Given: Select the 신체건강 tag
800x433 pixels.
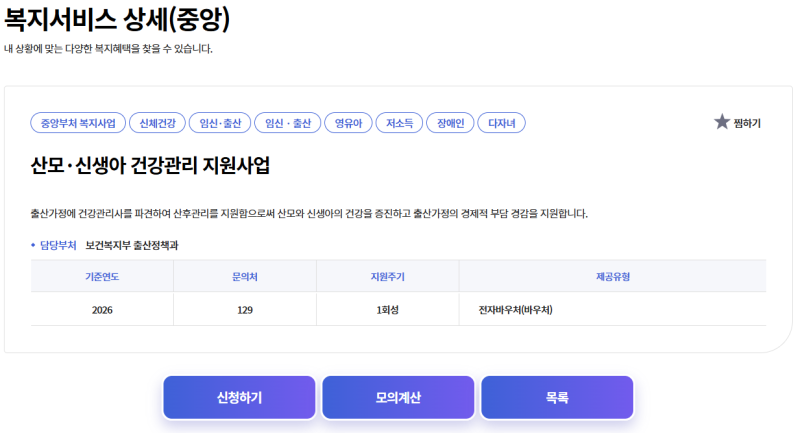Looking at the screenshot, I should click(x=157, y=123).
